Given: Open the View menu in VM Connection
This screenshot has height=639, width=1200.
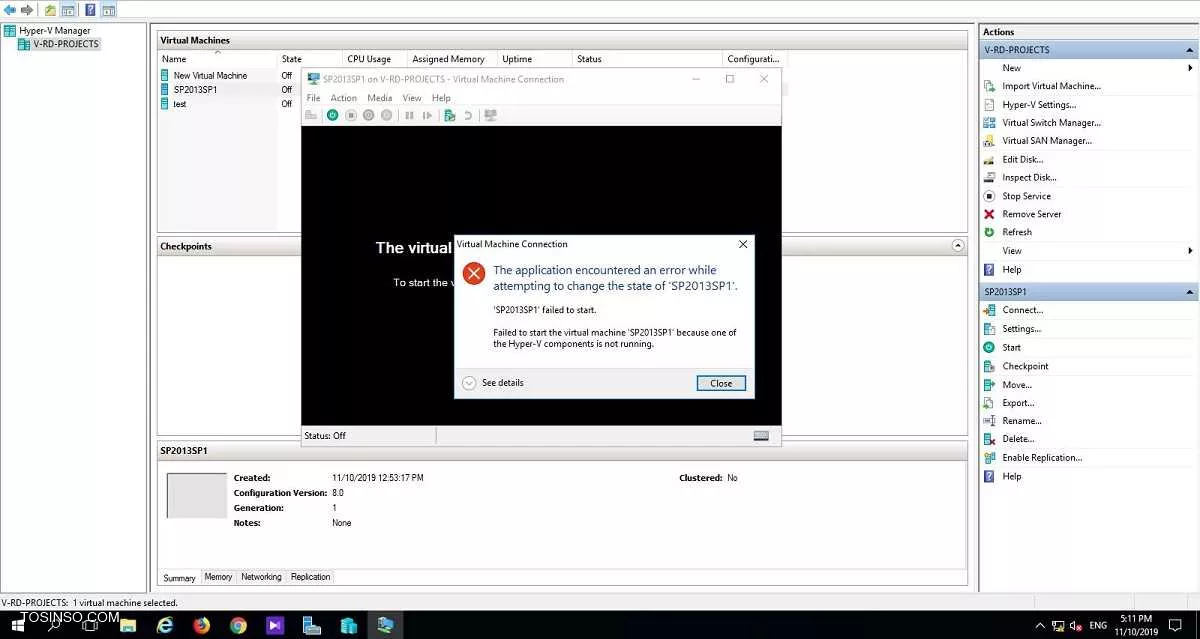Looking at the screenshot, I should coord(412,98).
